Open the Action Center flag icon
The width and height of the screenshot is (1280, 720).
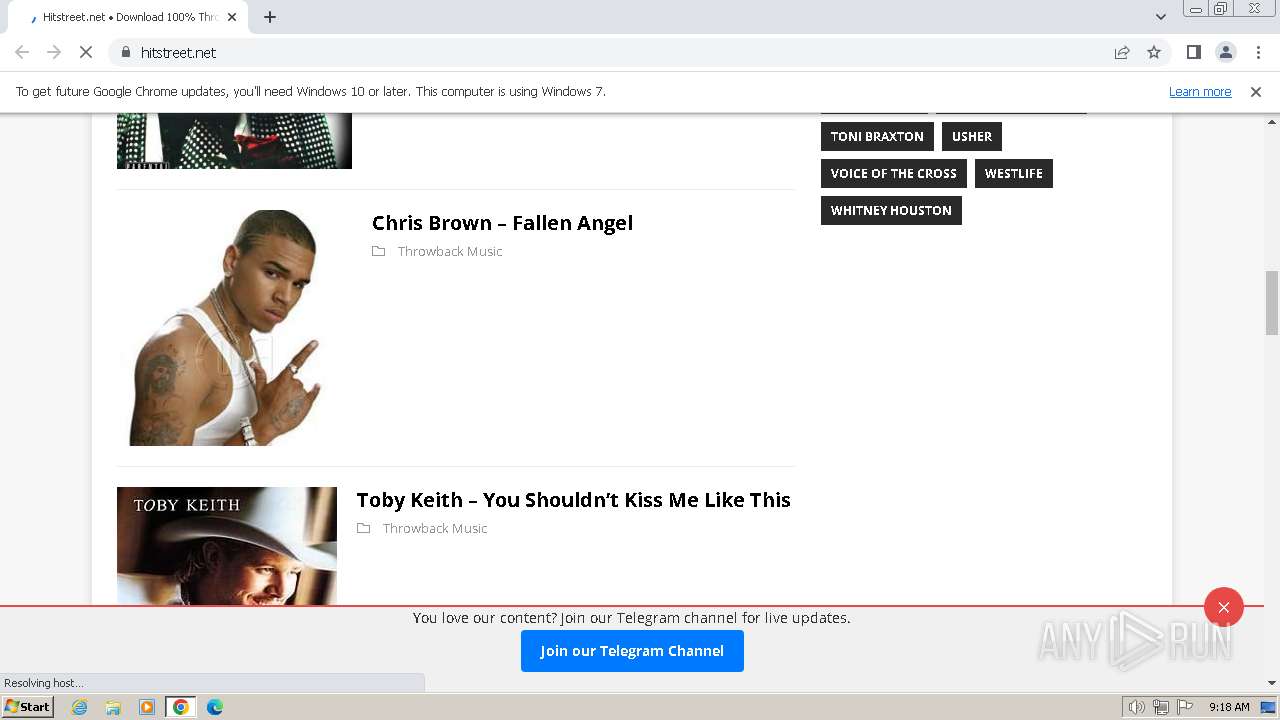(x=1185, y=707)
